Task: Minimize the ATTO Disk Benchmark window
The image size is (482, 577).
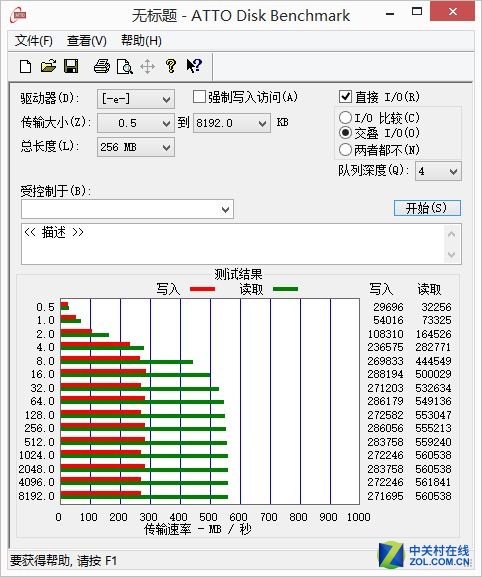Action: click(x=390, y=14)
